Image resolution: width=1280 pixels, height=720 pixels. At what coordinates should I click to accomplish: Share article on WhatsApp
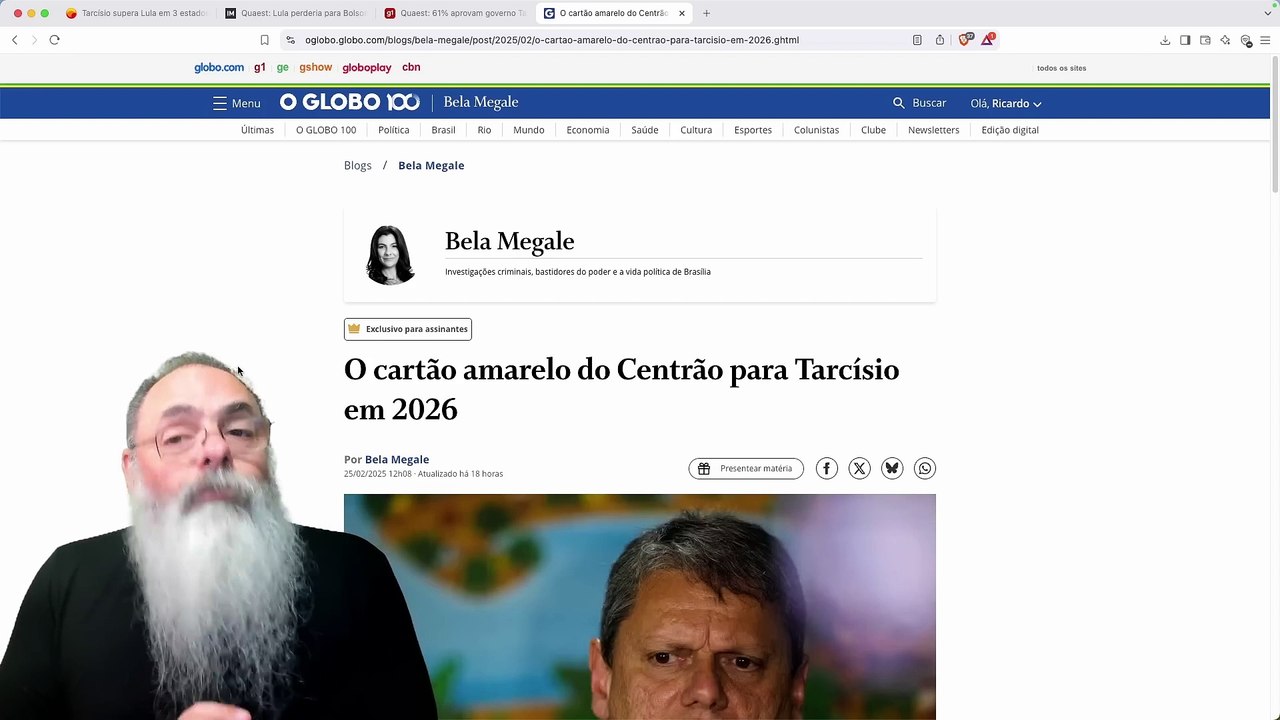[925, 468]
